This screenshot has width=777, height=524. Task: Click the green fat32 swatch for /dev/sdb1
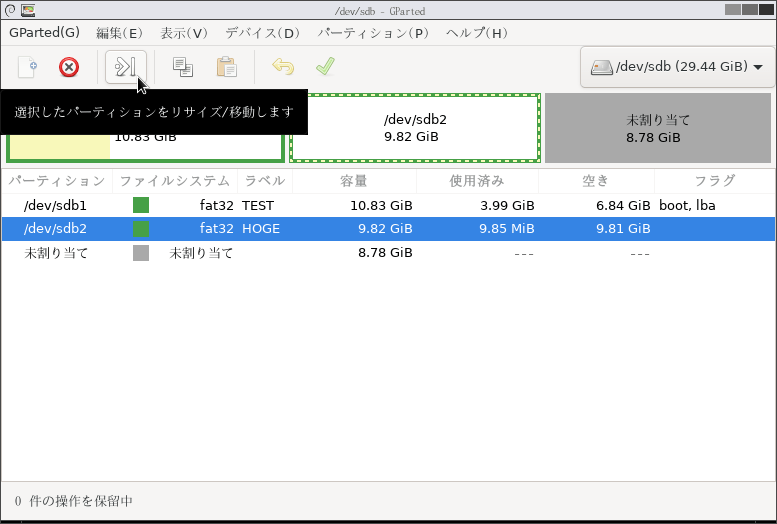141,205
